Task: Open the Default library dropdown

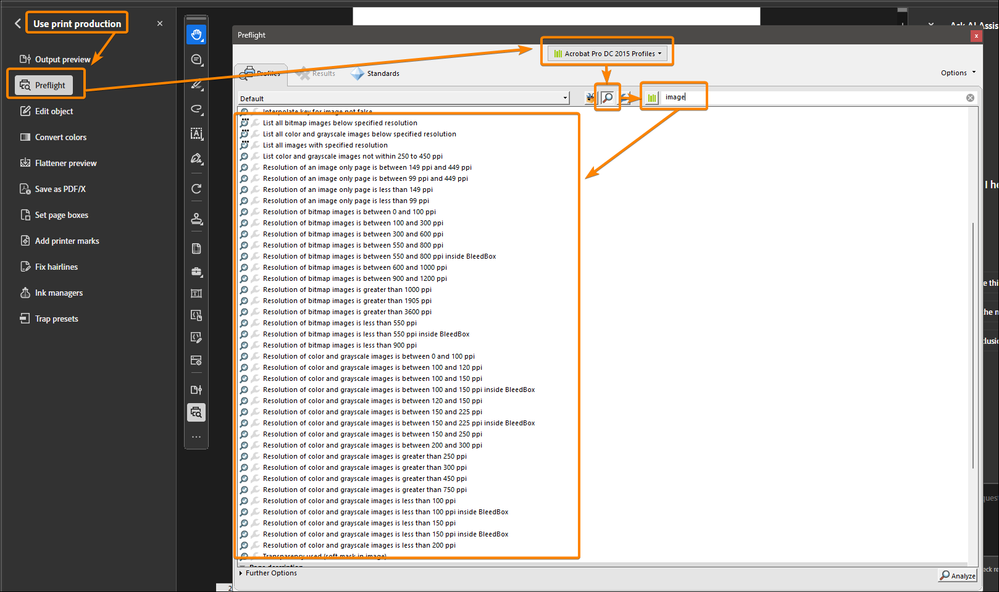Action: (x=403, y=98)
